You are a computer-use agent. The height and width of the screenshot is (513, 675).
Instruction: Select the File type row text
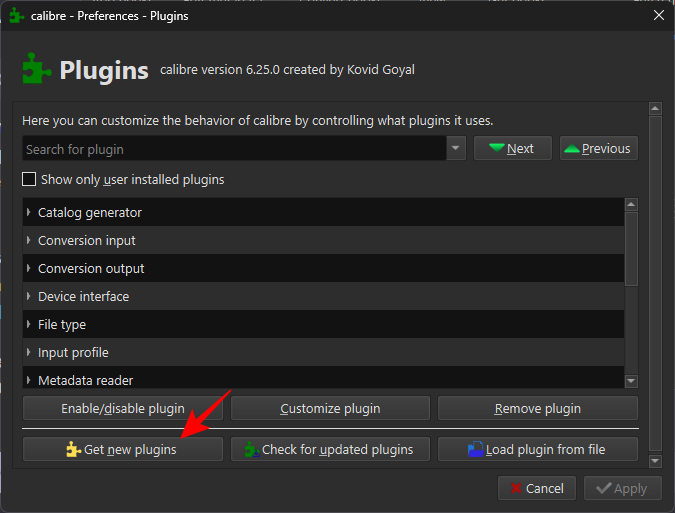coord(62,324)
